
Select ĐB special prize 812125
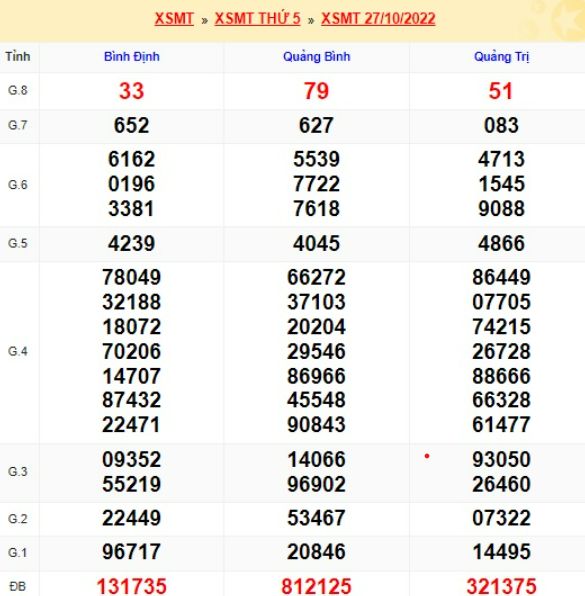point(316,586)
